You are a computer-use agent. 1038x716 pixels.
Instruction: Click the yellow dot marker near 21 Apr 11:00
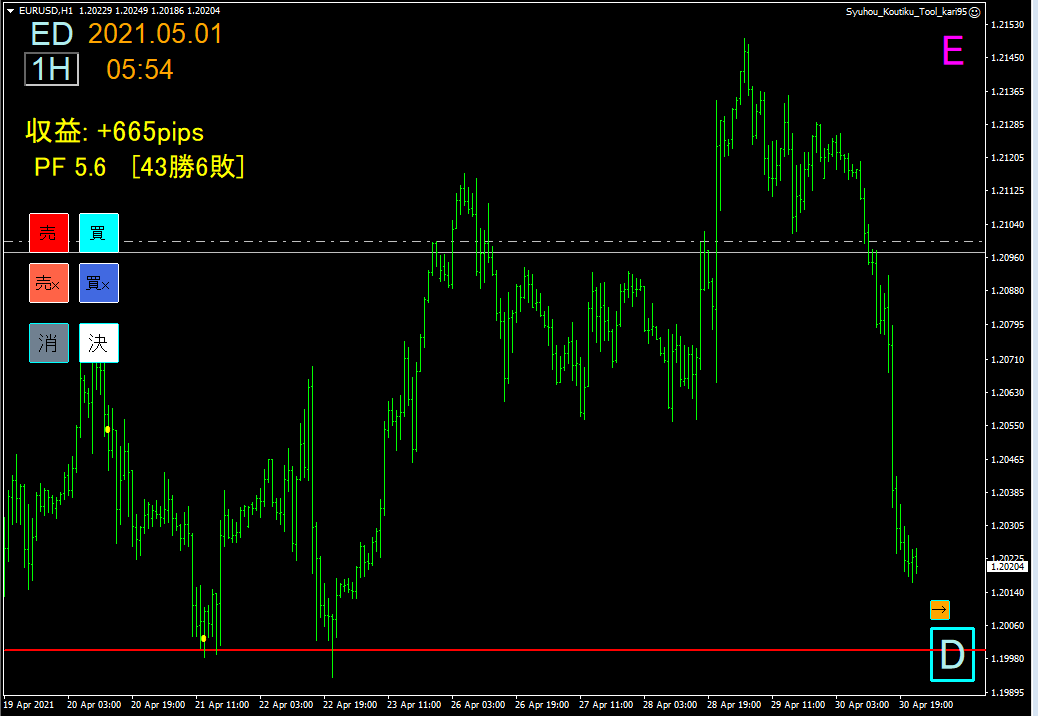click(x=203, y=639)
